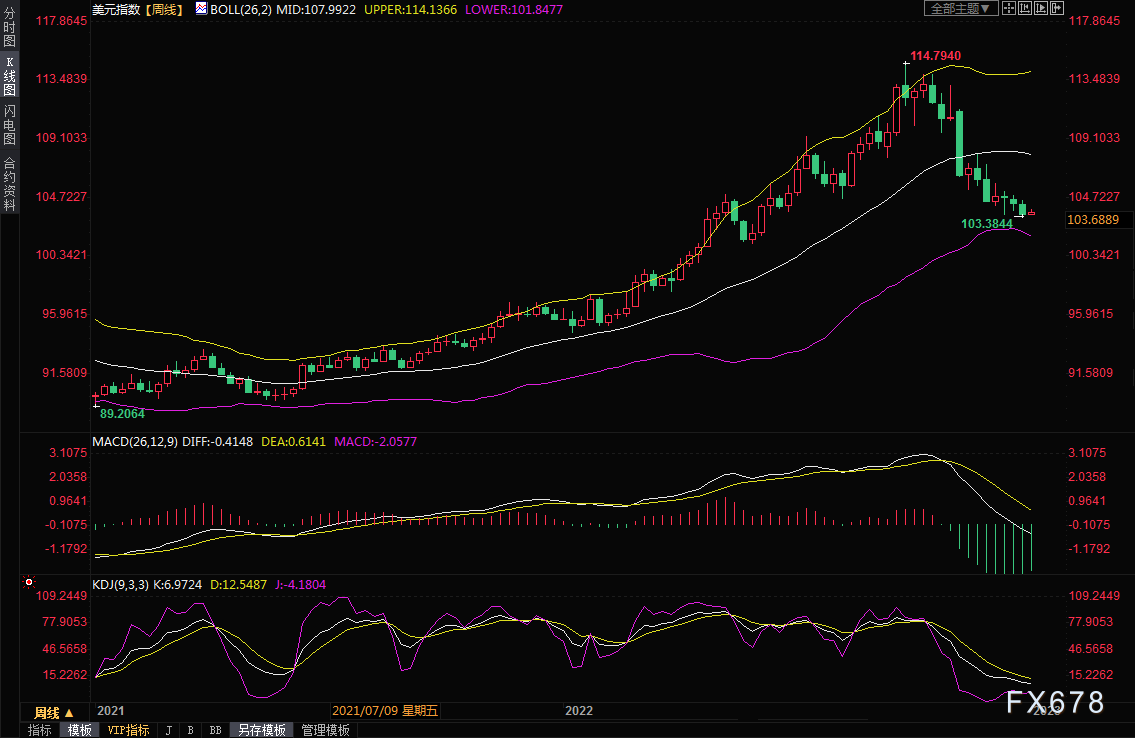Click the small red KDJ marker icon

[29, 583]
